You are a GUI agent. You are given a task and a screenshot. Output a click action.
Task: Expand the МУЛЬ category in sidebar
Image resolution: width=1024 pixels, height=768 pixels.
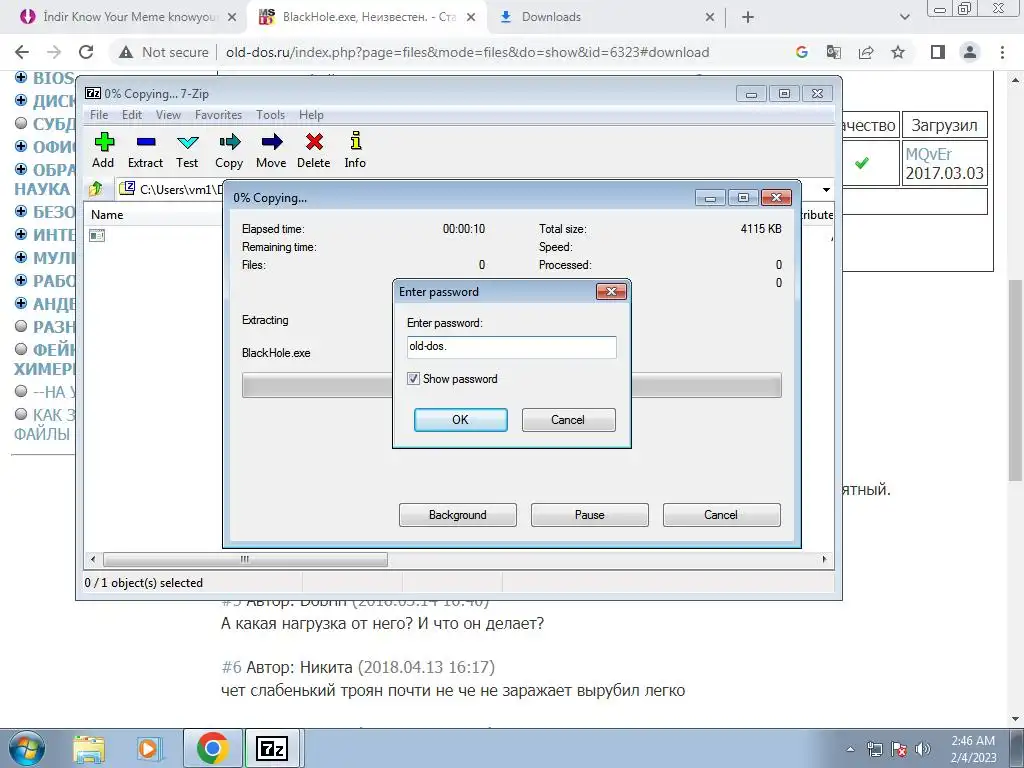21,257
